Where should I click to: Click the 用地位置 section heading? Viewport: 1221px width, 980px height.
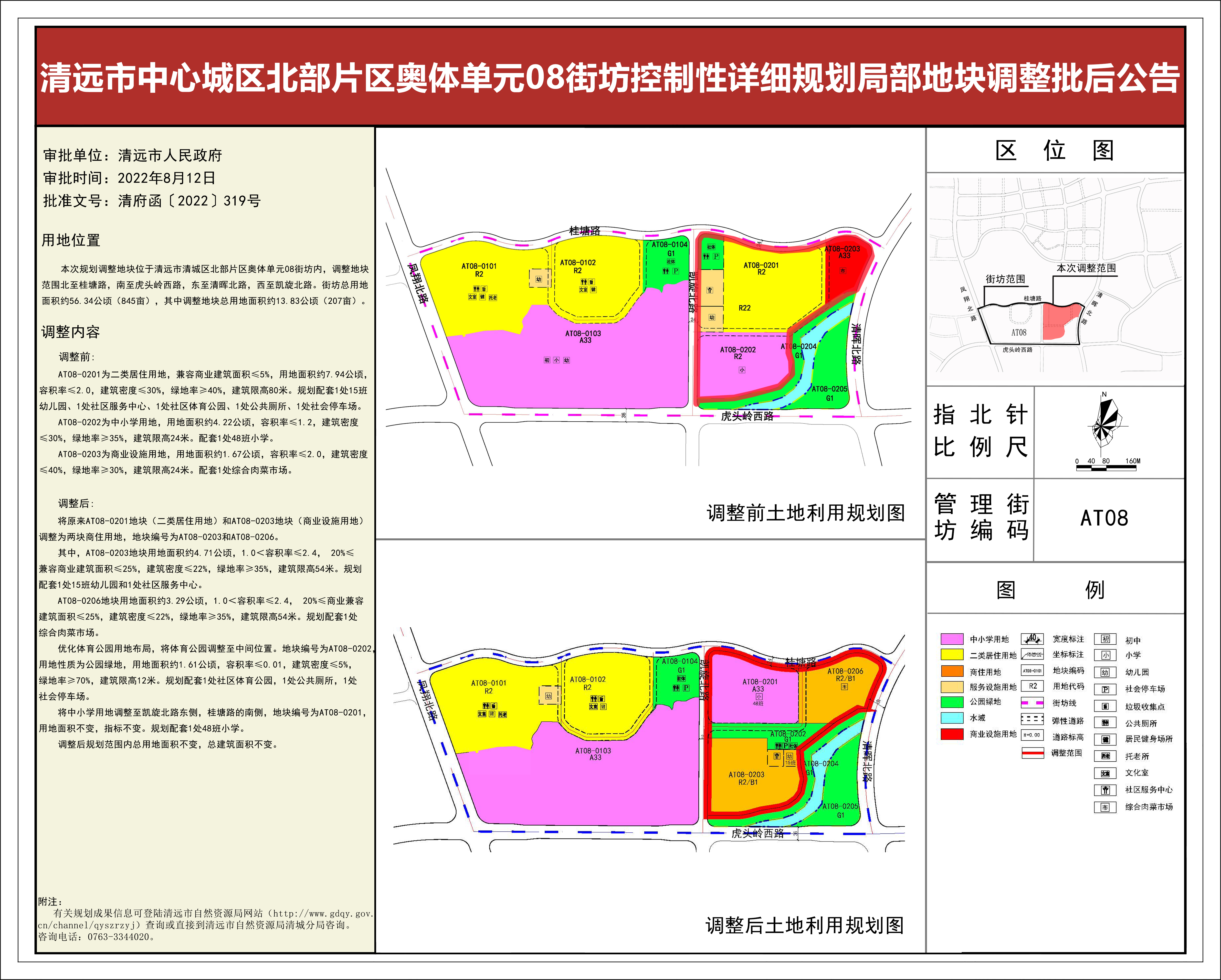pyautogui.click(x=71, y=240)
